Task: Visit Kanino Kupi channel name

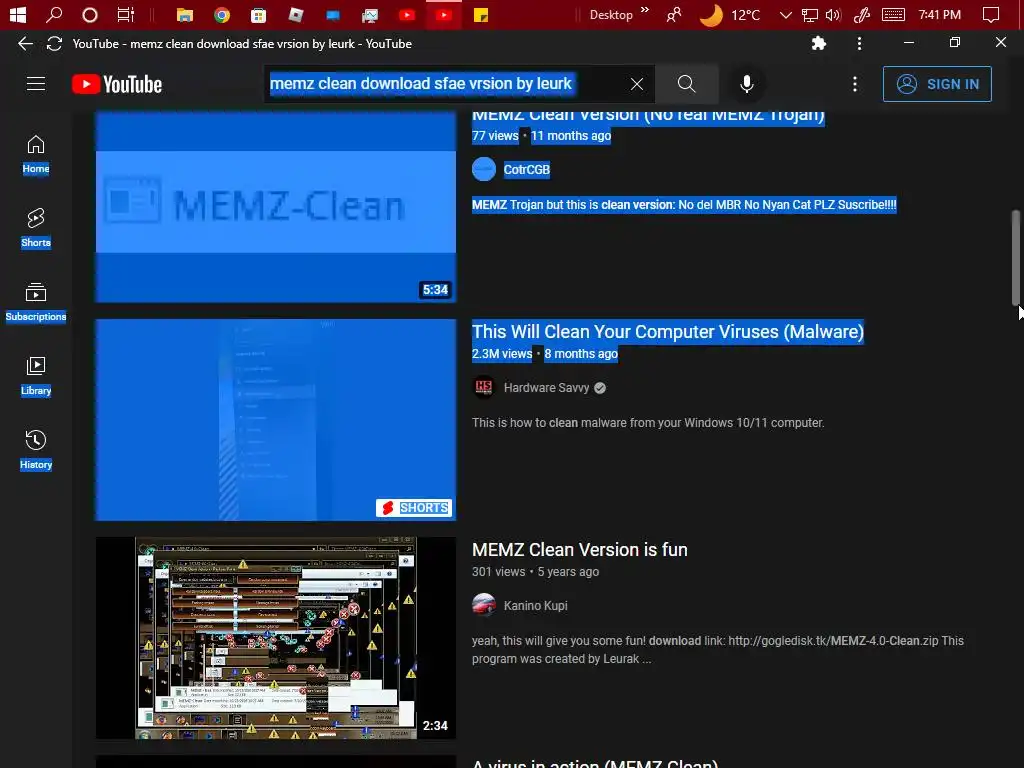Action: click(x=536, y=605)
